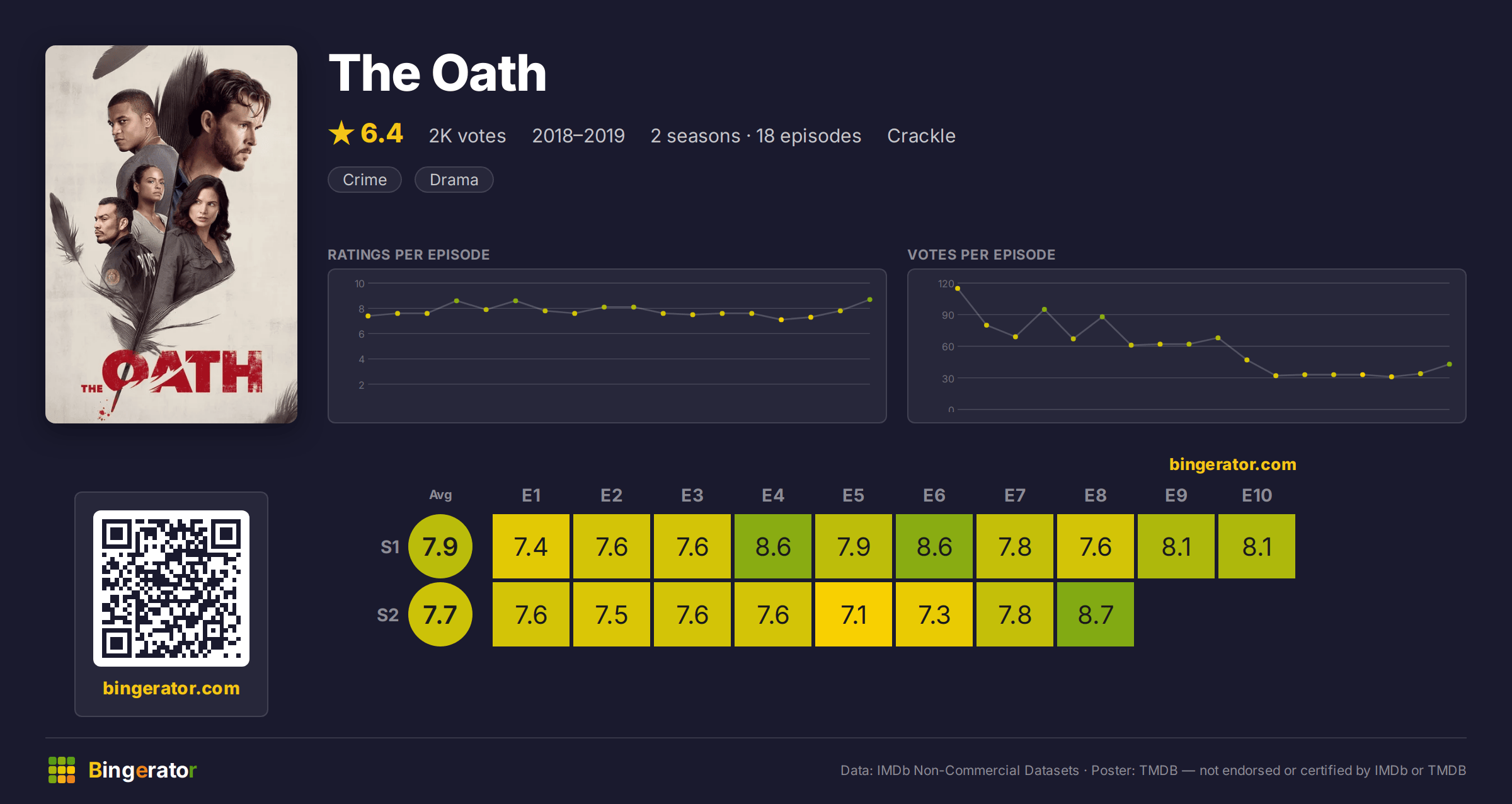The width and height of the screenshot is (1512, 804).
Task: Click the S2 E5 rating tile 7.1
Action: point(854,614)
